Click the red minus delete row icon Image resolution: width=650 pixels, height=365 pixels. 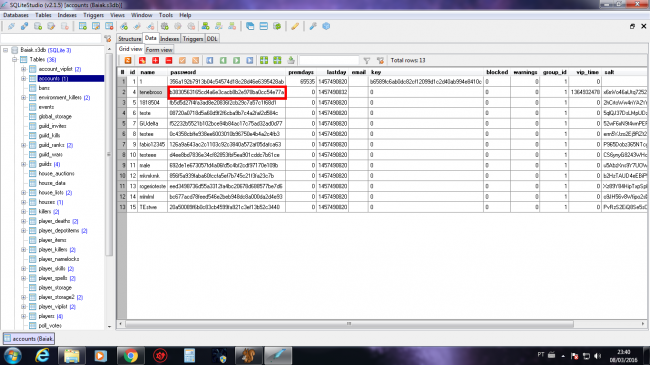pos(169,61)
